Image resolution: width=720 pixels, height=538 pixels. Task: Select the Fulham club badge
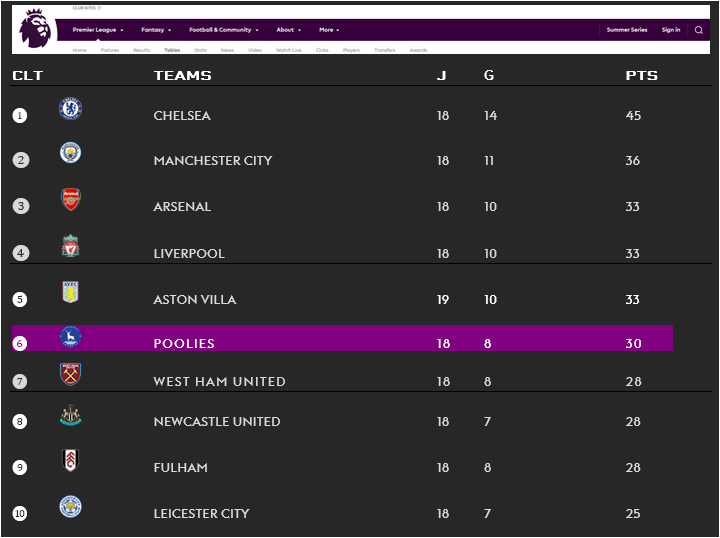(x=70, y=460)
